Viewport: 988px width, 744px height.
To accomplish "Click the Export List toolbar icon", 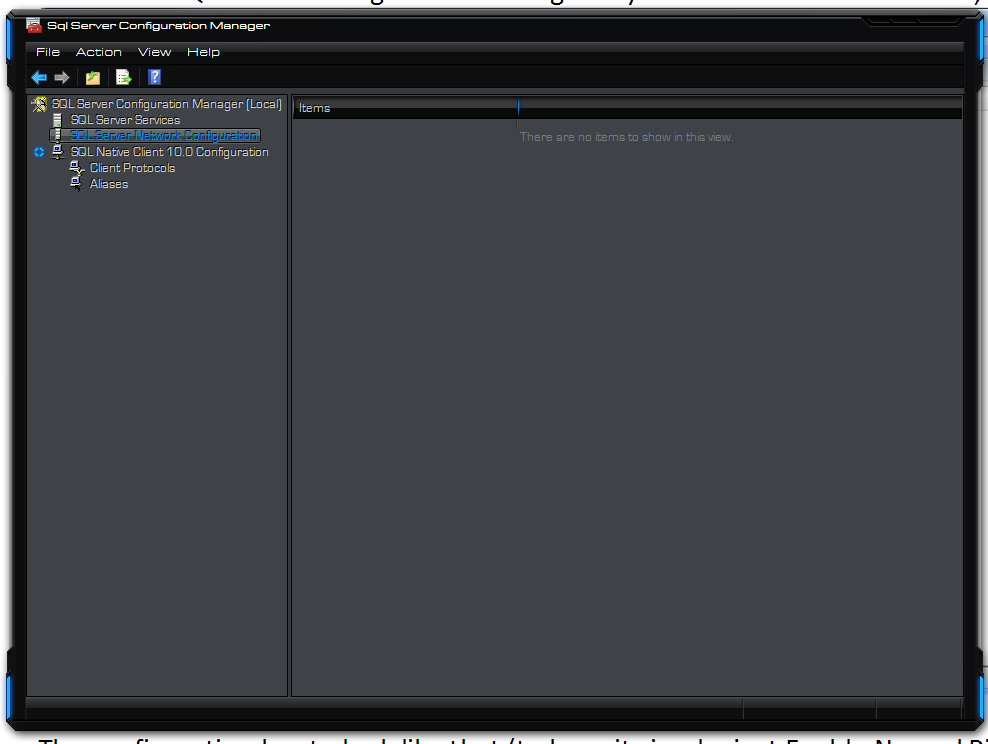I will point(124,78).
